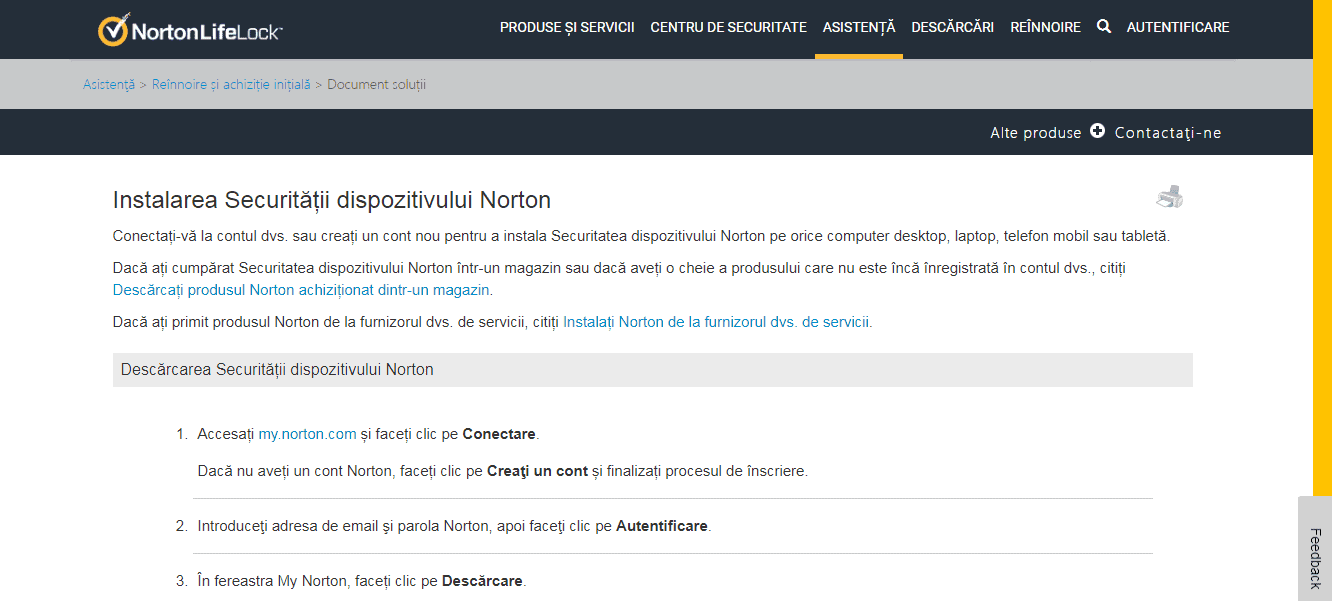The width and height of the screenshot is (1332, 601).
Task: Expand Alte produse via the plus icon
Action: [x=1098, y=131]
